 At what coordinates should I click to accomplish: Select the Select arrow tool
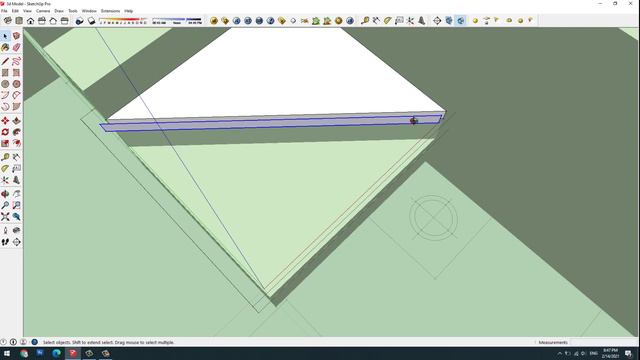coord(5,36)
